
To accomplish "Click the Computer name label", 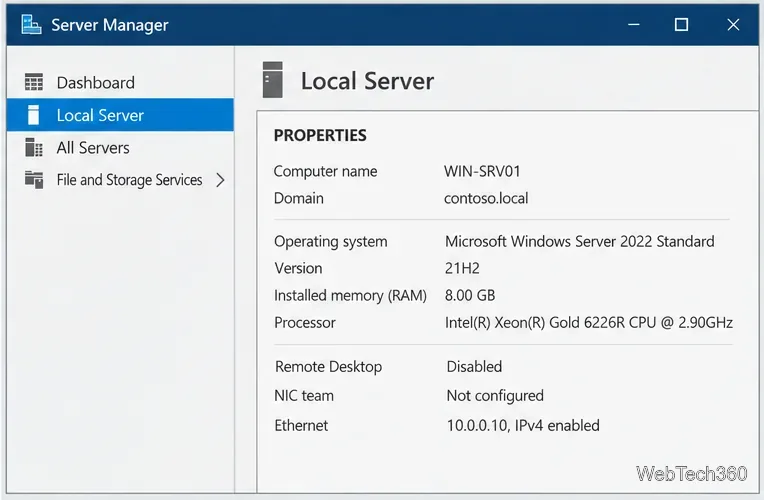I will [x=325, y=172].
